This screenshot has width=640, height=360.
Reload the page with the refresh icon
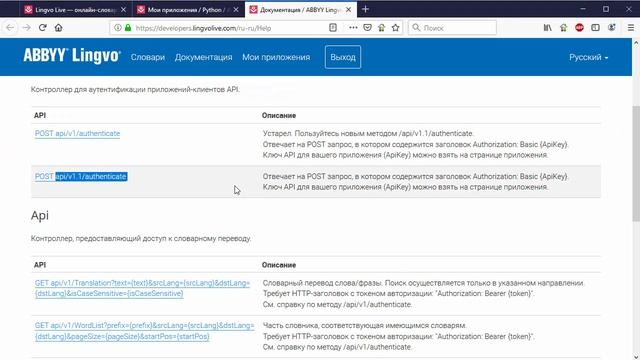[42, 28]
